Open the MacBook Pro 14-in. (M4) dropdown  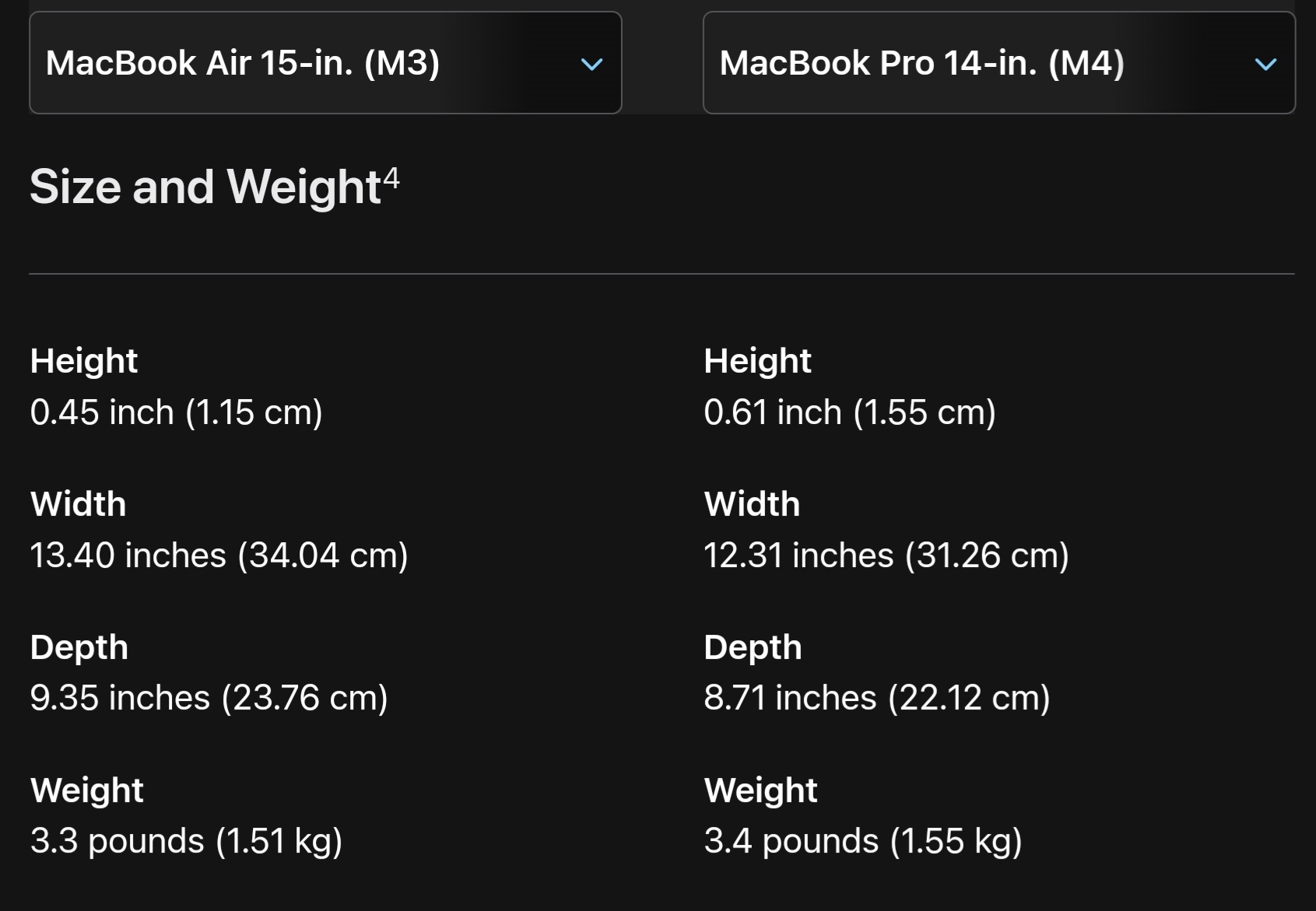998,63
